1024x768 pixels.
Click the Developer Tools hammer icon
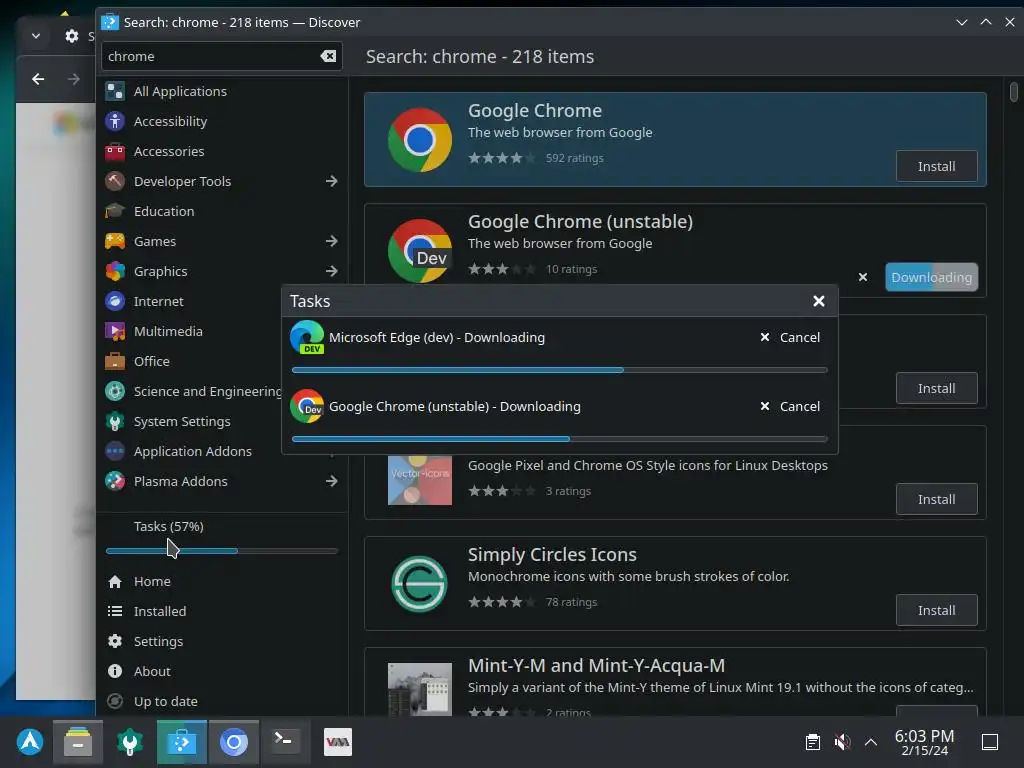(x=115, y=182)
